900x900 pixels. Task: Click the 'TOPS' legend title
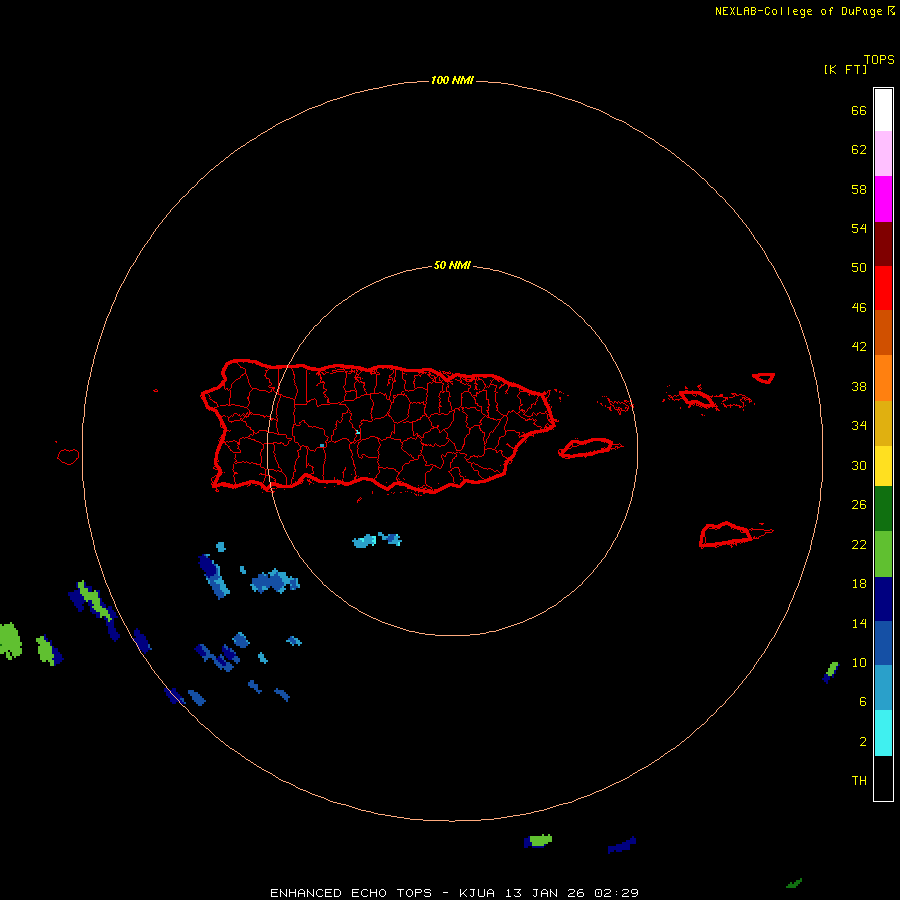pyautogui.click(x=879, y=59)
